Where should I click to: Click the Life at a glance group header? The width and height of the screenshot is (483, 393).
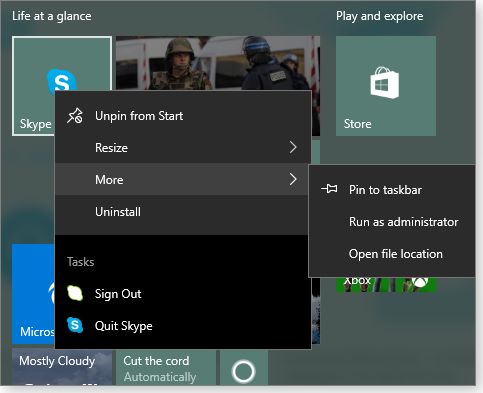[52, 16]
